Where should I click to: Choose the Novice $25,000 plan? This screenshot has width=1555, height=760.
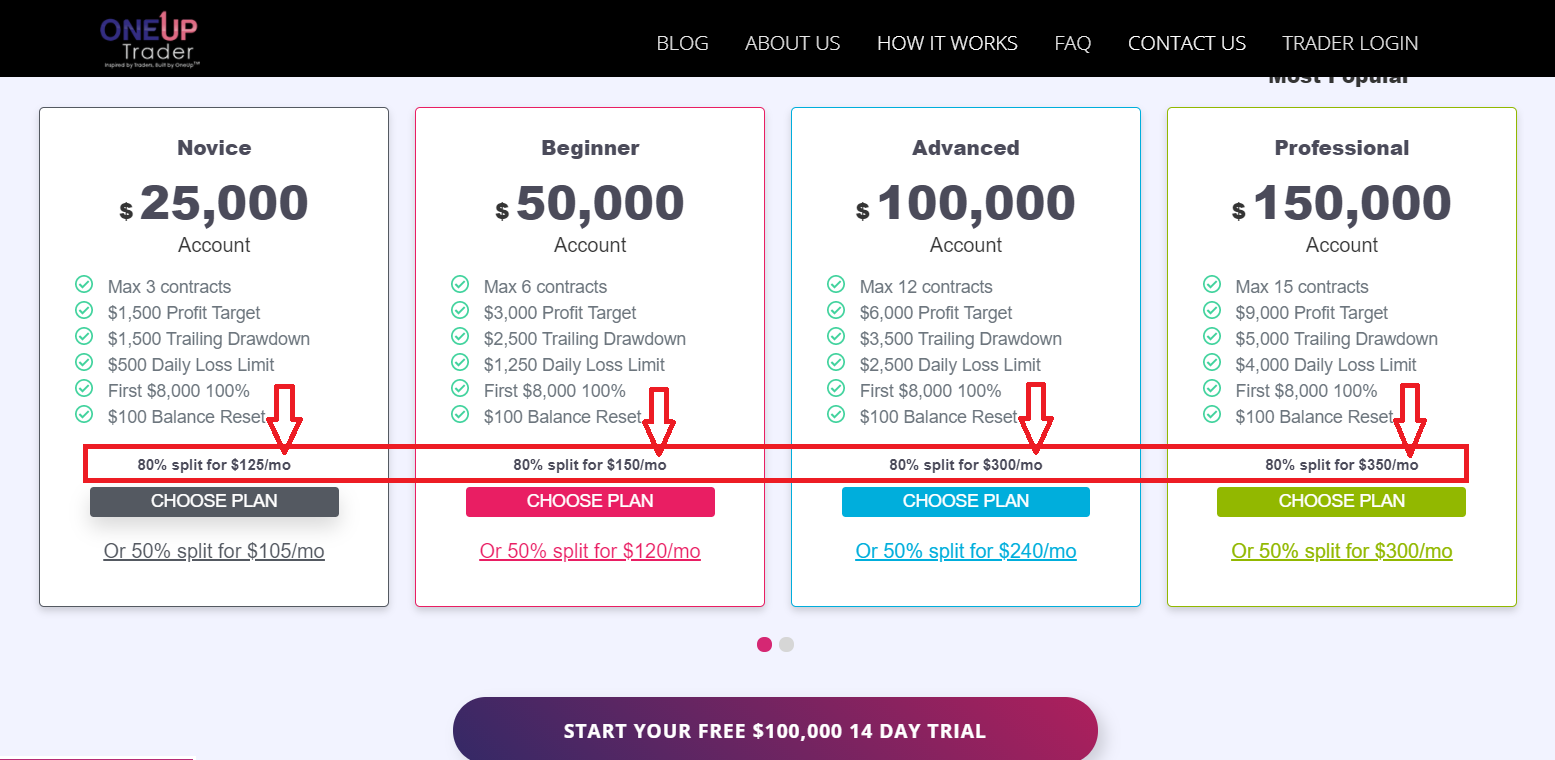click(x=214, y=501)
